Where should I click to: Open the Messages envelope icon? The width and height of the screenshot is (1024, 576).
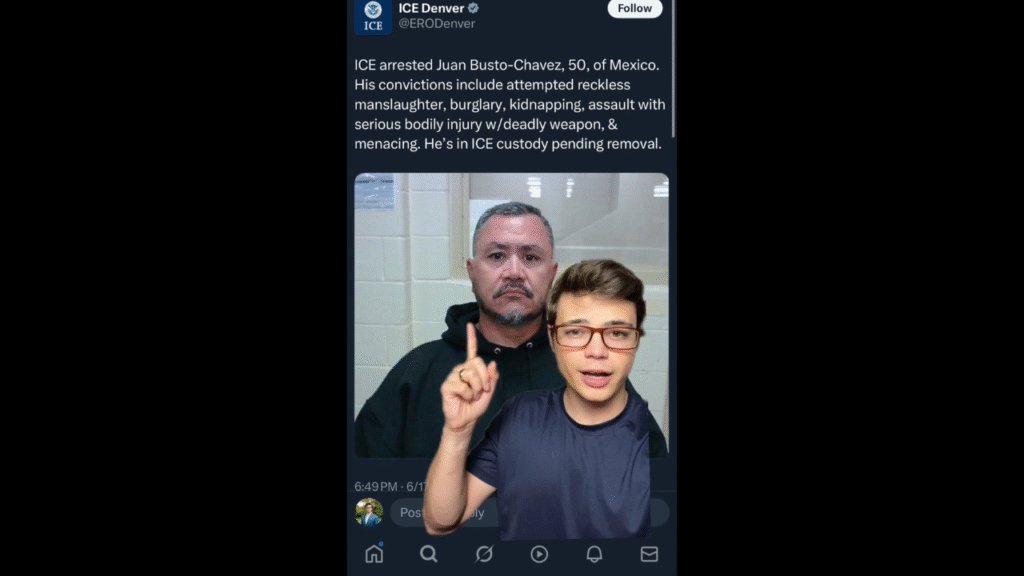point(649,554)
